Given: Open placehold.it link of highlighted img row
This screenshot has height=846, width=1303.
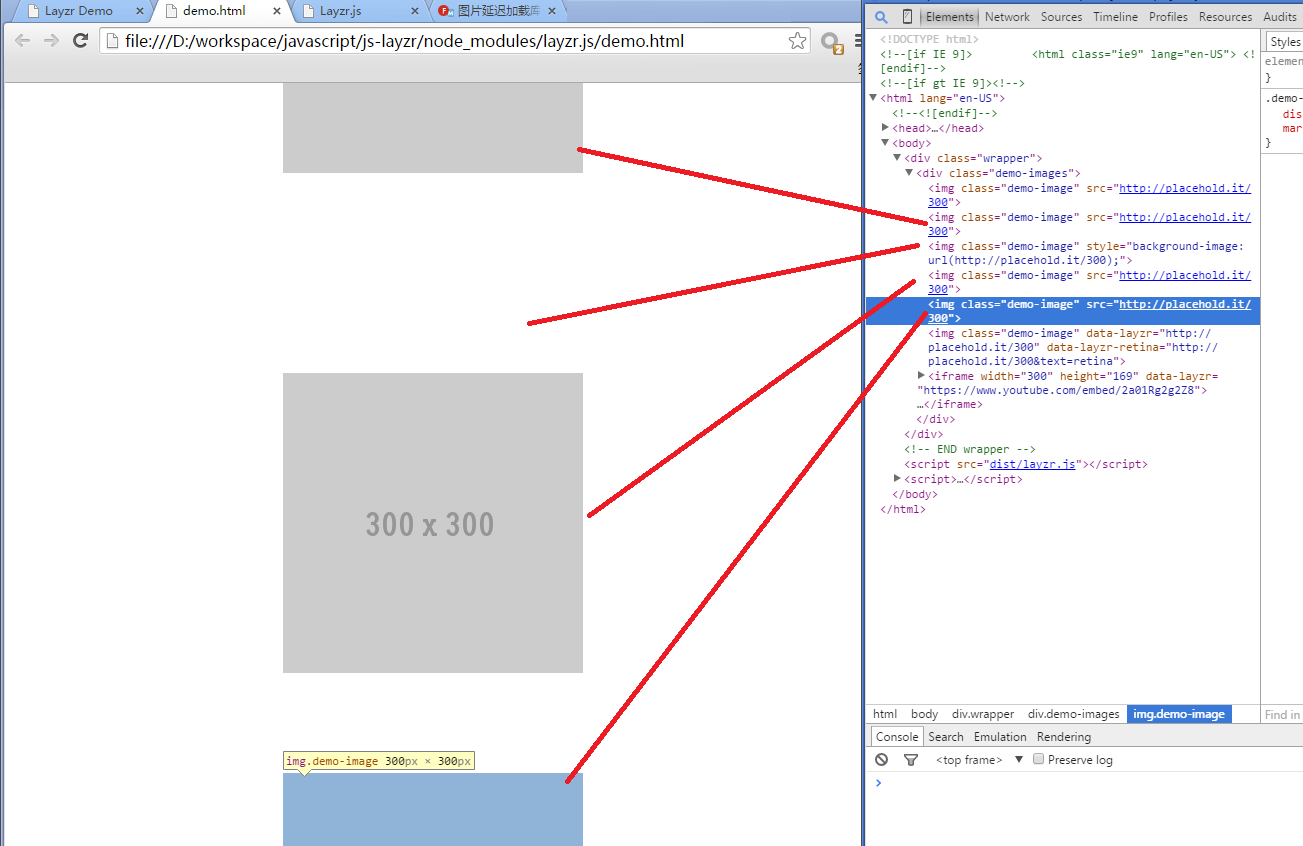Looking at the screenshot, I should click(1184, 304).
